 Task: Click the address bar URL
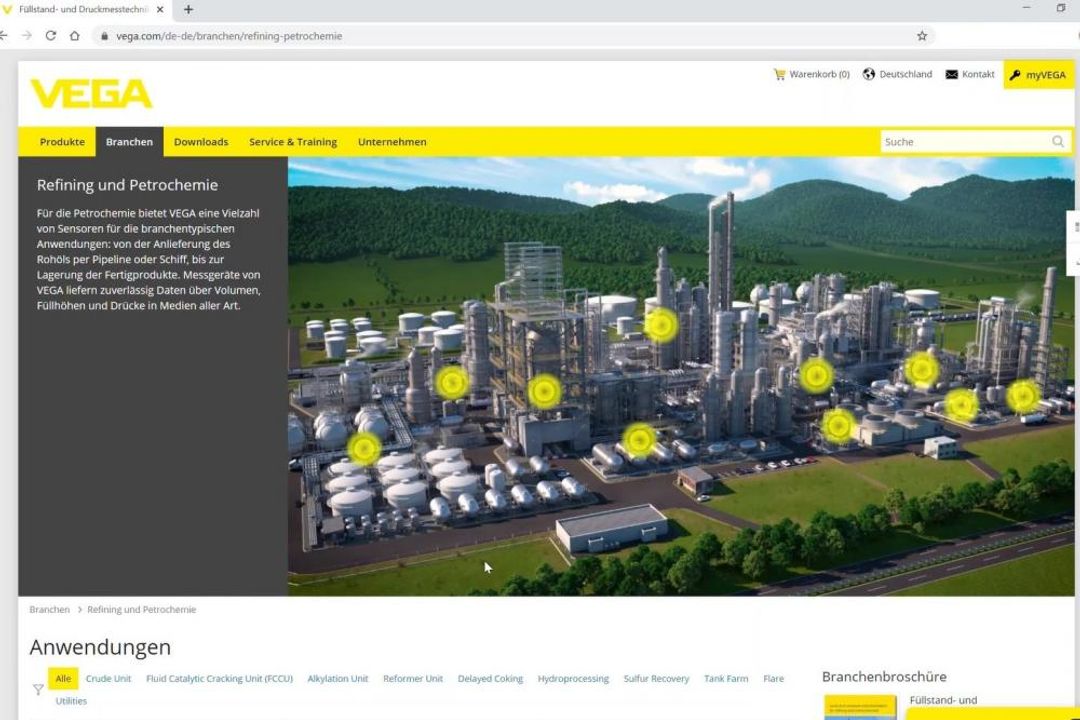click(229, 36)
